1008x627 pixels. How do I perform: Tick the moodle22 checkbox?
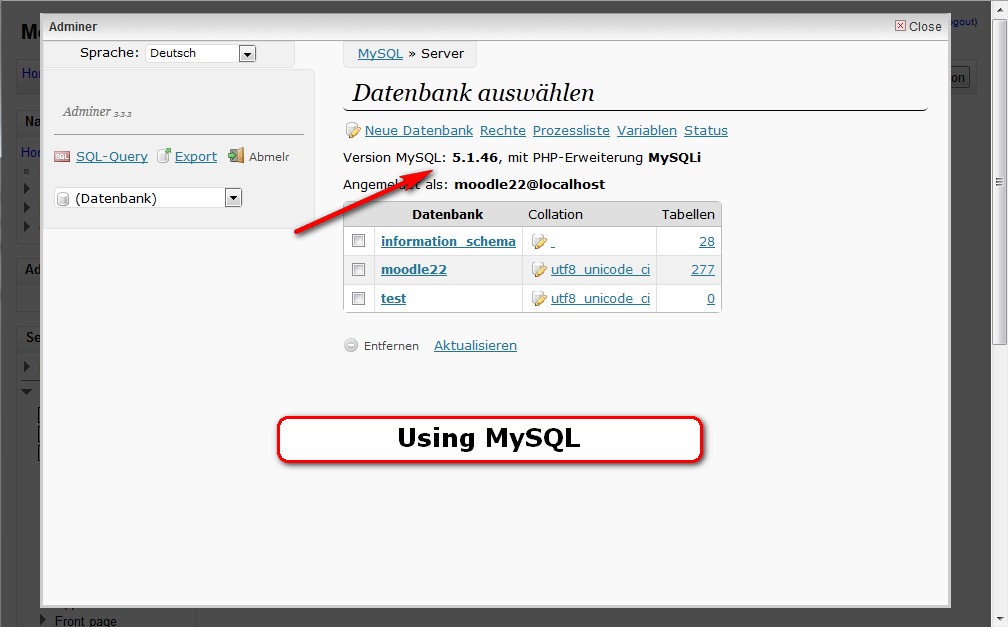(x=359, y=269)
